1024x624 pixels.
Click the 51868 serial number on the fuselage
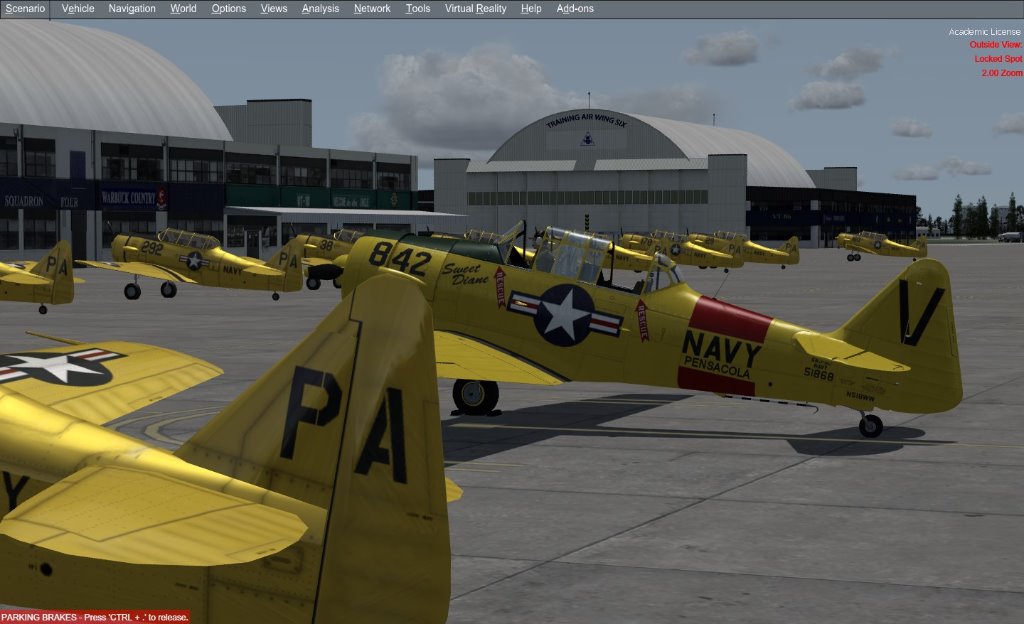818,373
